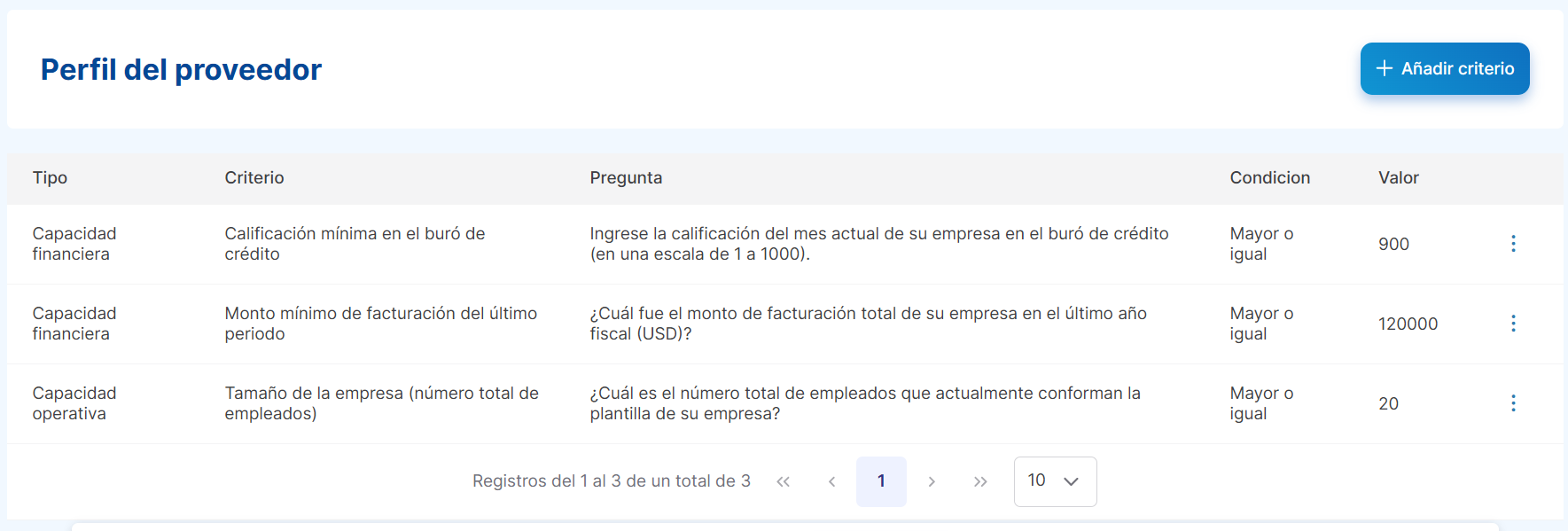The image size is (1568, 531).
Task: Jump to last page with double-right arrows
Action: pos(979,481)
